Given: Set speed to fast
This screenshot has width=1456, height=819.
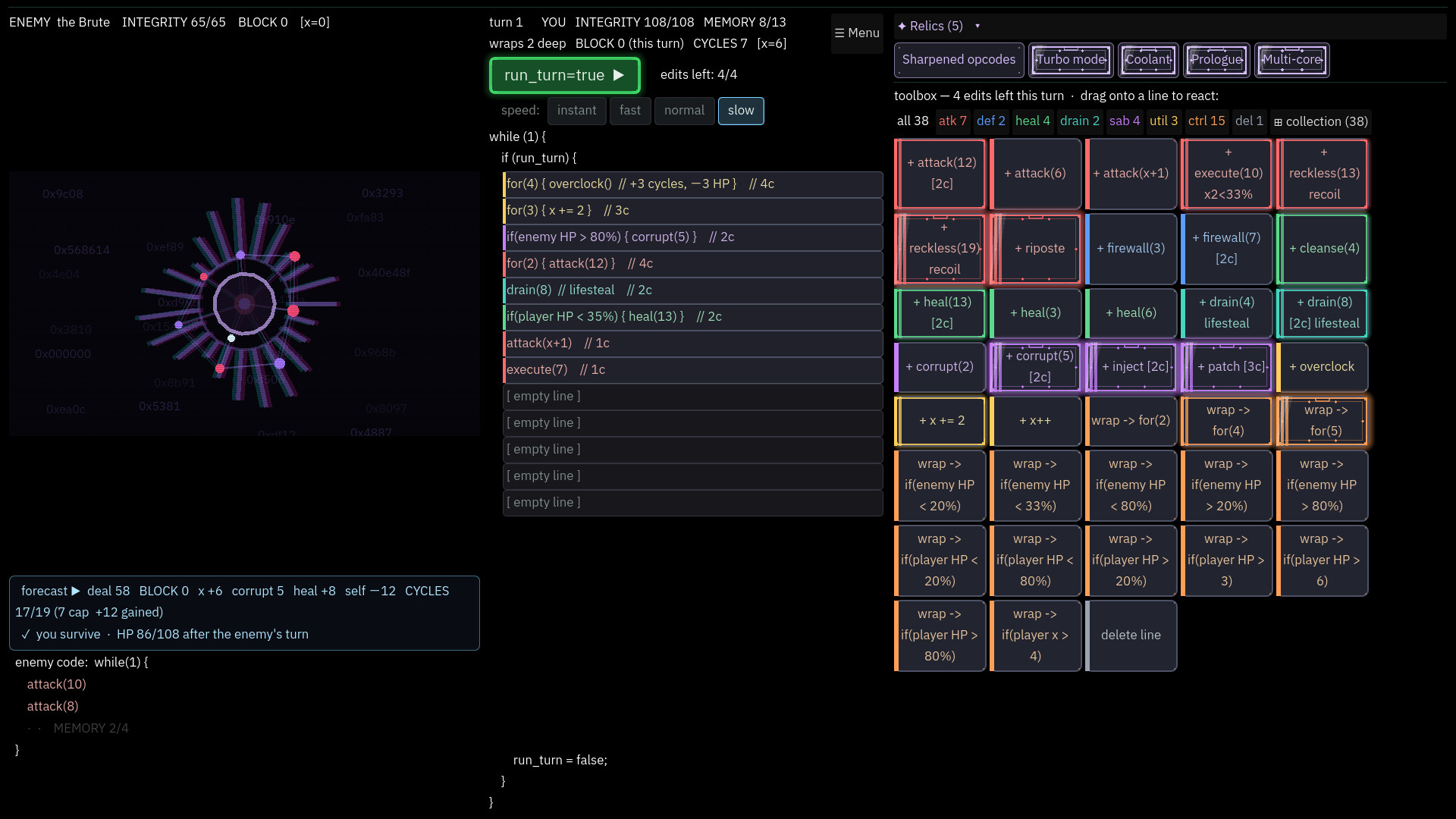Looking at the screenshot, I should 630,111.
